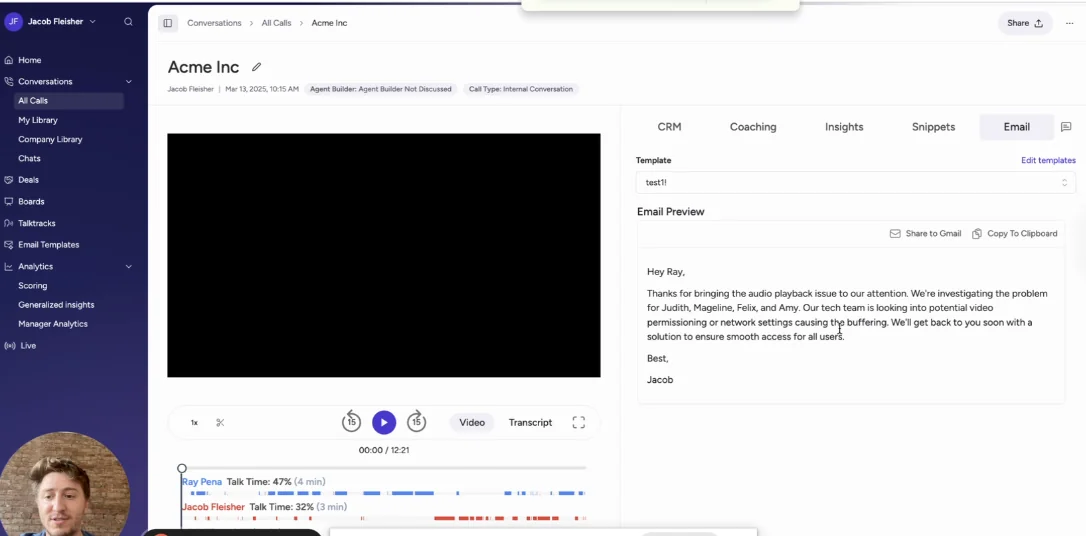Screen dimensions: 1086x536
Task: Click the Email Templates icon in sidebar
Action: tap(8, 244)
